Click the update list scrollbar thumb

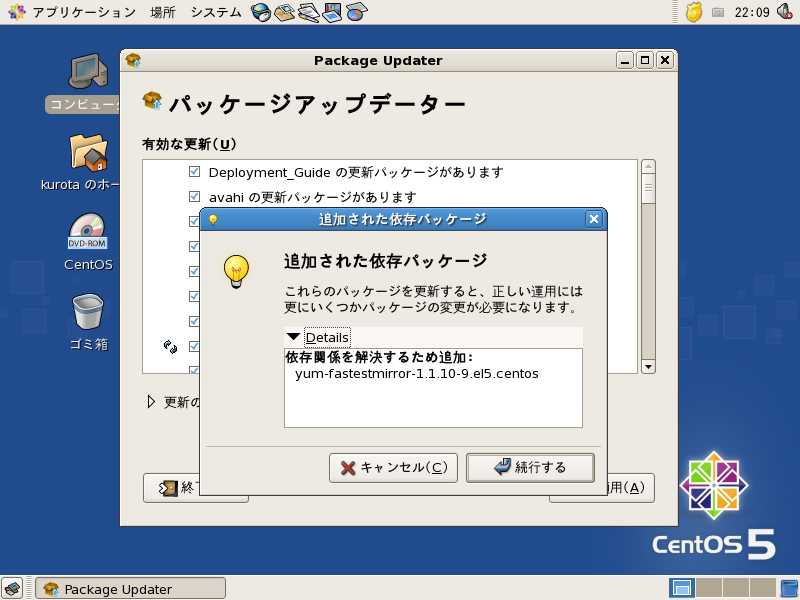pos(648,189)
